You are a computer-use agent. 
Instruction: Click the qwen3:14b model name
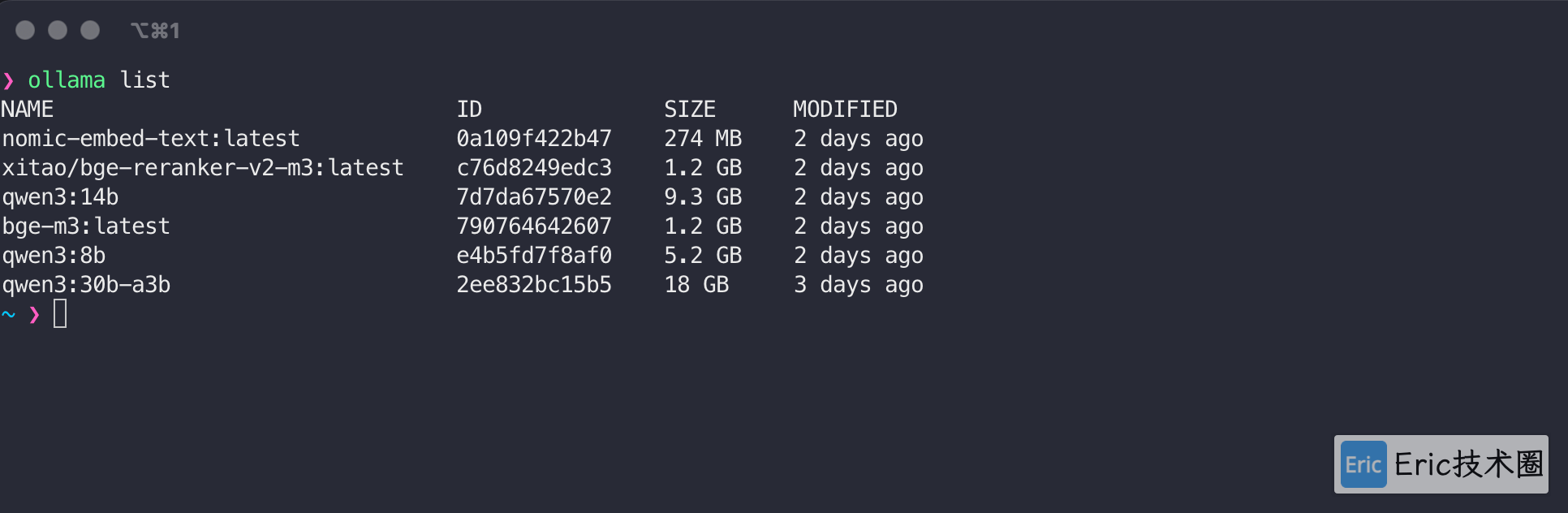60,196
